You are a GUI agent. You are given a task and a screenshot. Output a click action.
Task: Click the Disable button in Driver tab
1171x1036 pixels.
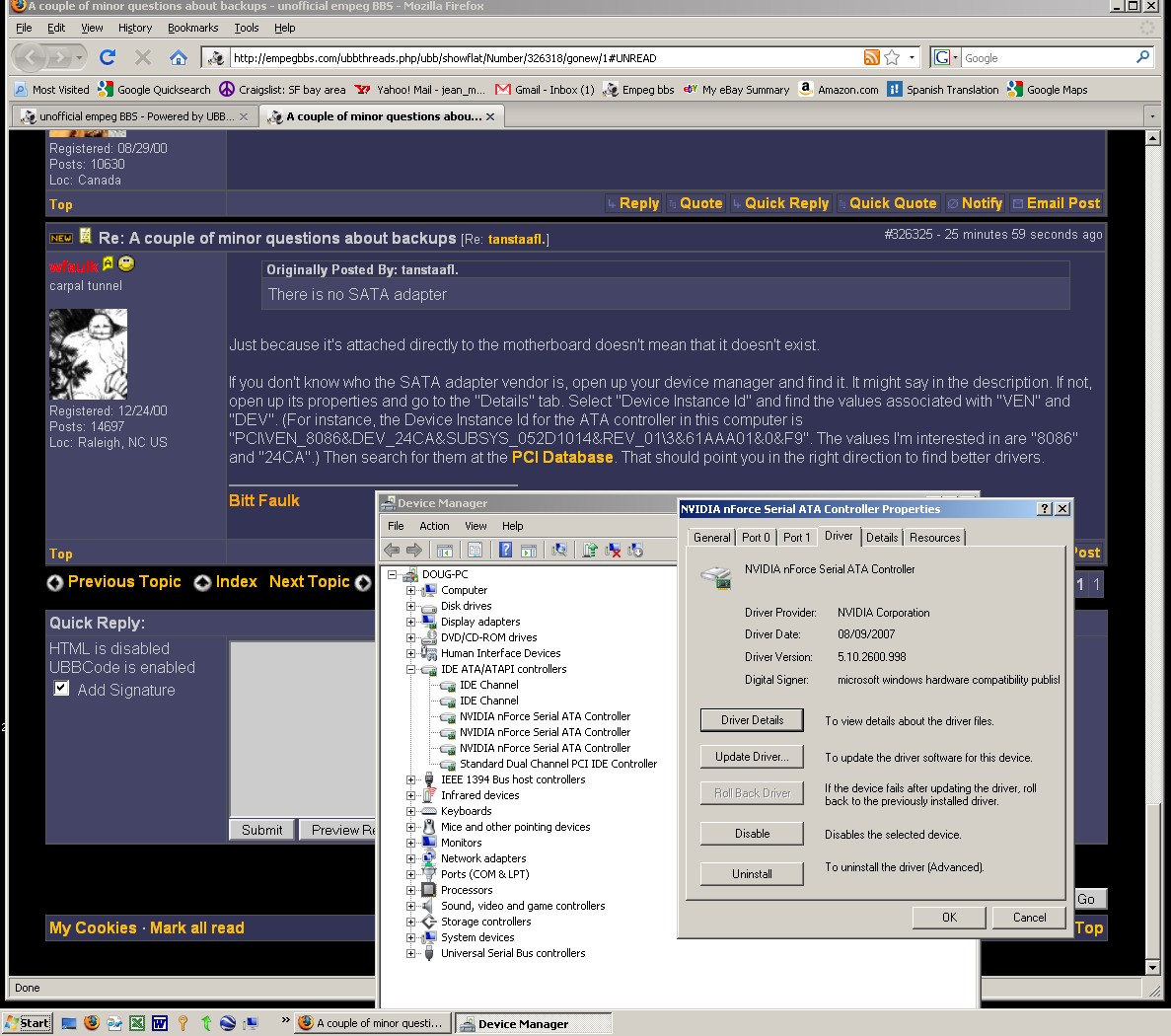pyautogui.click(x=752, y=834)
